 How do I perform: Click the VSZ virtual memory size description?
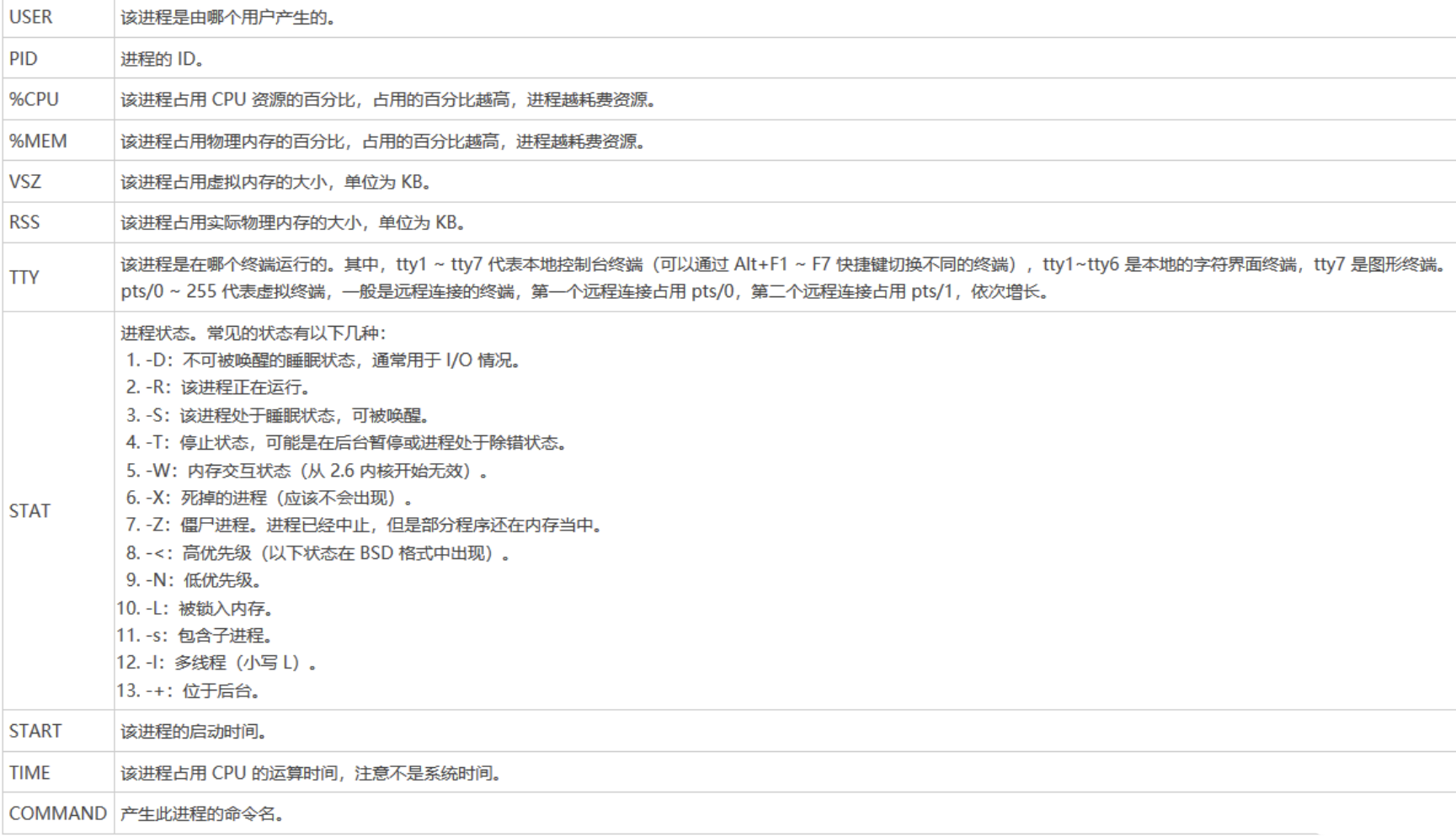(x=276, y=182)
